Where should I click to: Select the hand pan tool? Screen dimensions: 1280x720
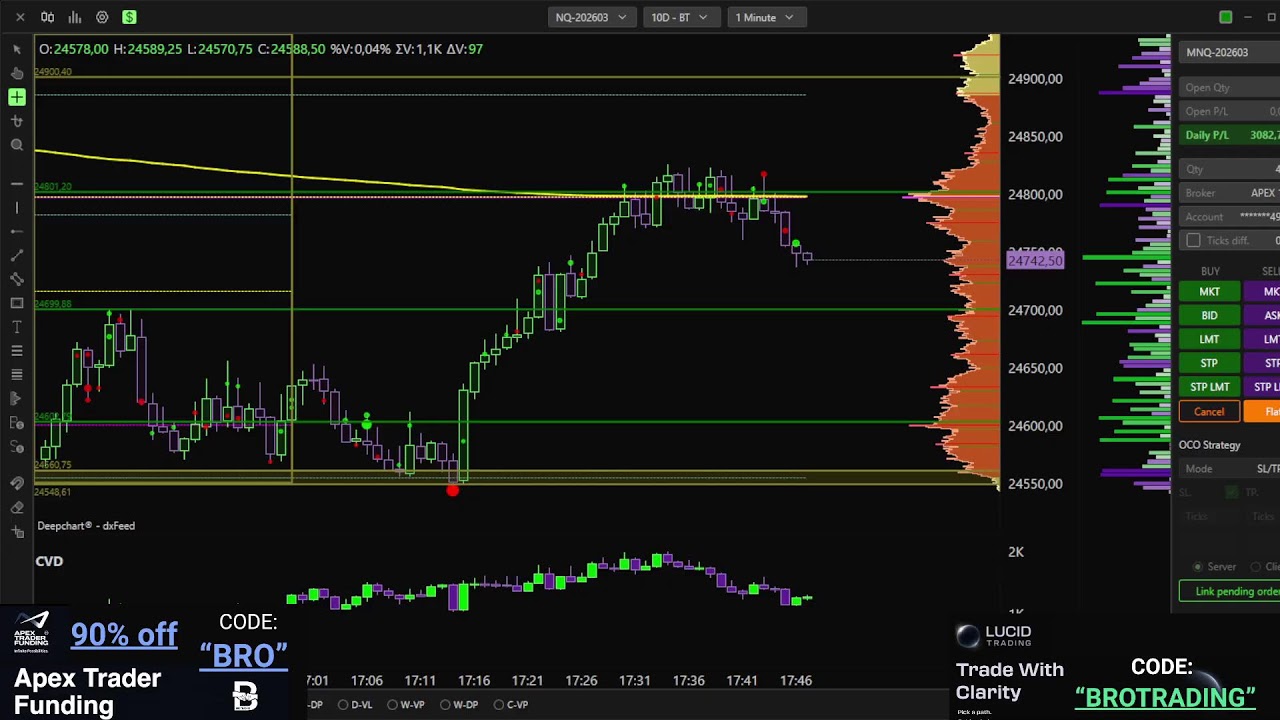coord(17,73)
